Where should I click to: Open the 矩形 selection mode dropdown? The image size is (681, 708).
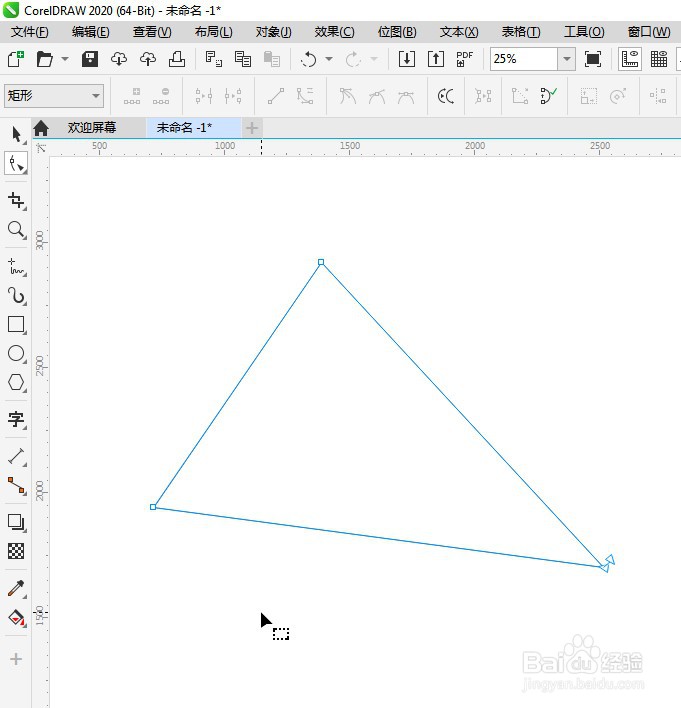point(54,96)
